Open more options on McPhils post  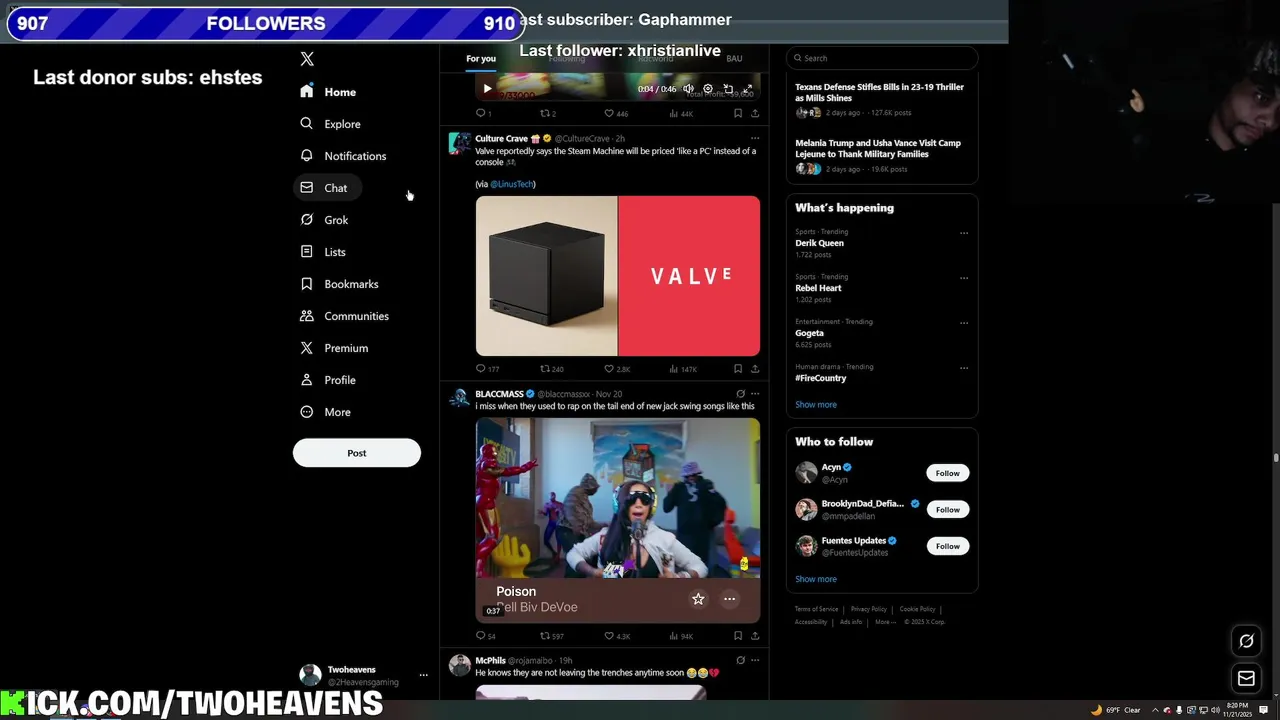click(x=755, y=660)
